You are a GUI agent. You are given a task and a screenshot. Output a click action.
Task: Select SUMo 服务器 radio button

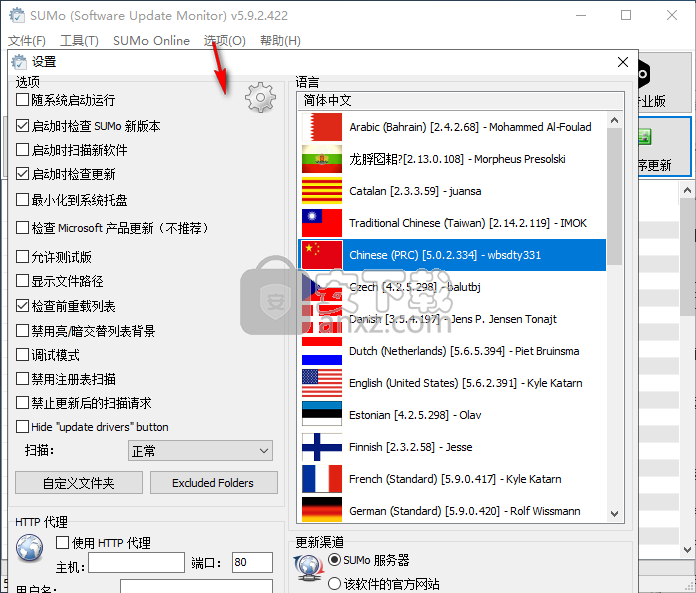(334, 560)
